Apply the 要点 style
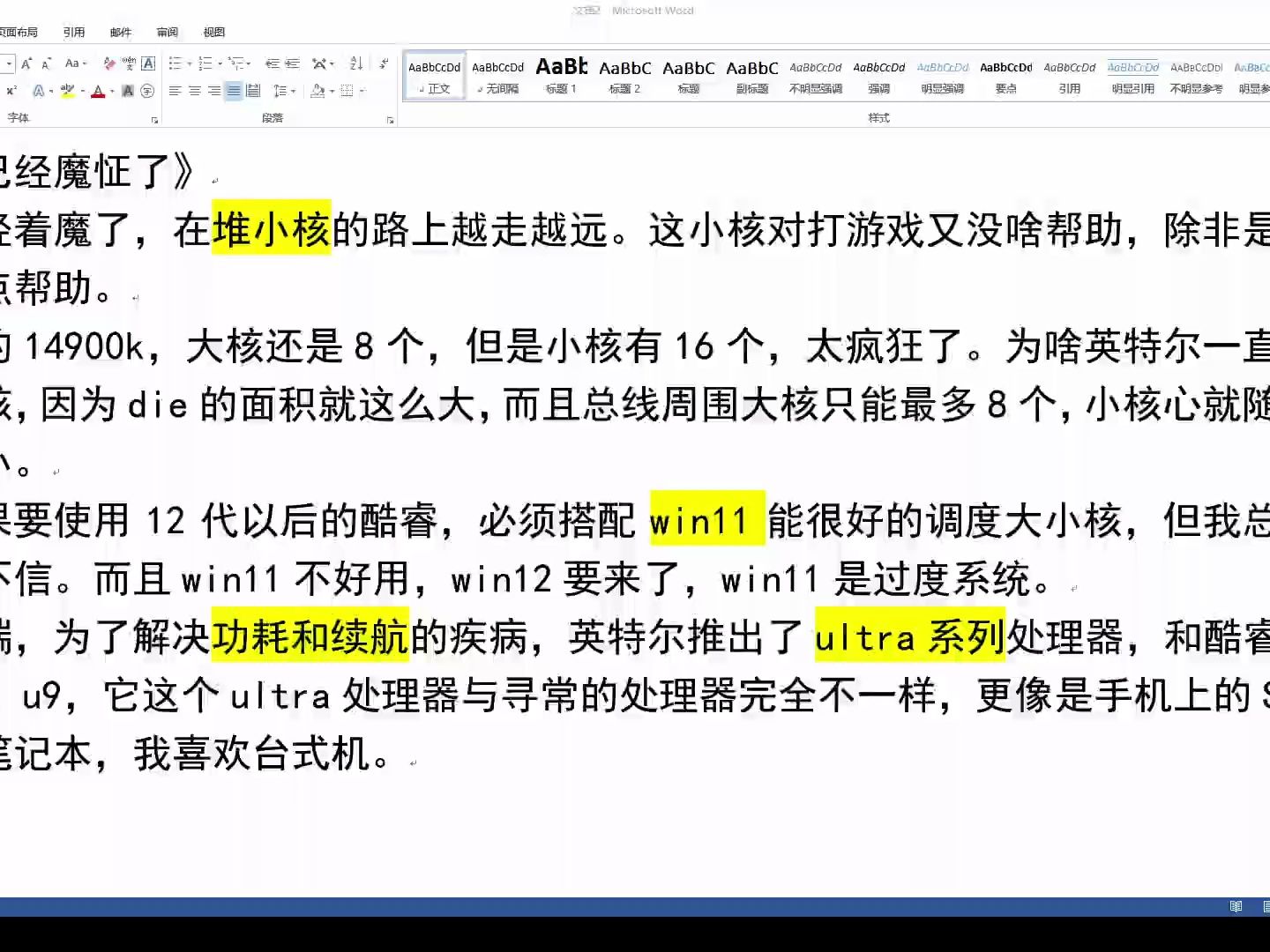1270x952 pixels. (1006, 76)
